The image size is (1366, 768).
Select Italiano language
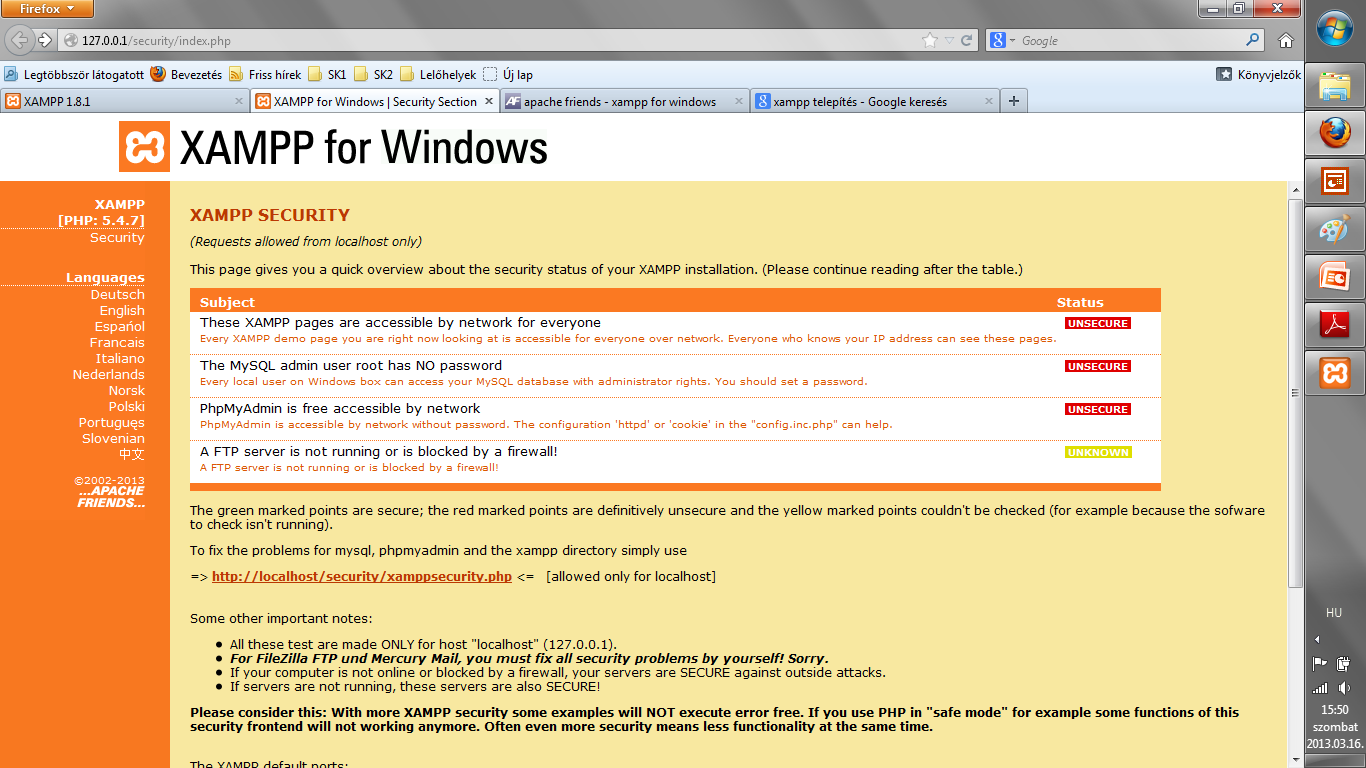pos(120,359)
